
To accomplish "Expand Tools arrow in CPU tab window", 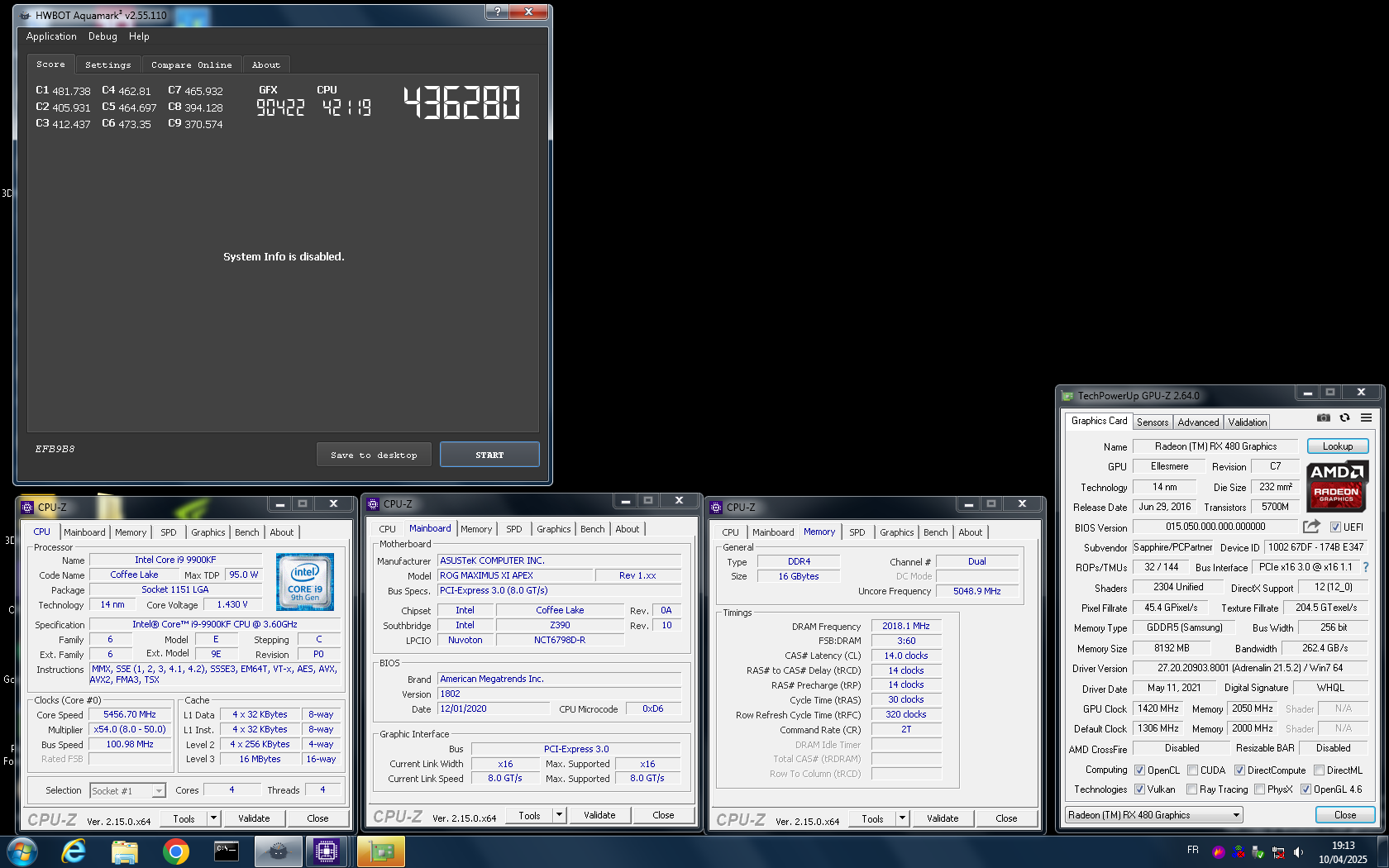I will (213, 818).
